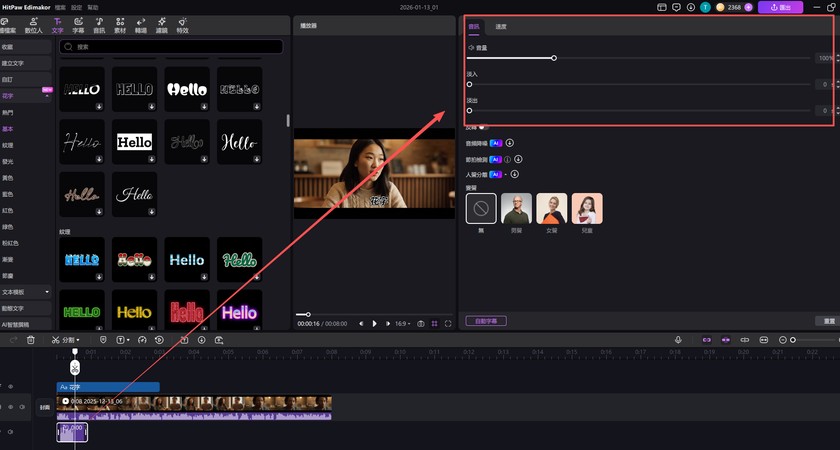This screenshot has width=840, height=450.
Task: Open the 特效 effects panel
Action: tap(182, 26)
